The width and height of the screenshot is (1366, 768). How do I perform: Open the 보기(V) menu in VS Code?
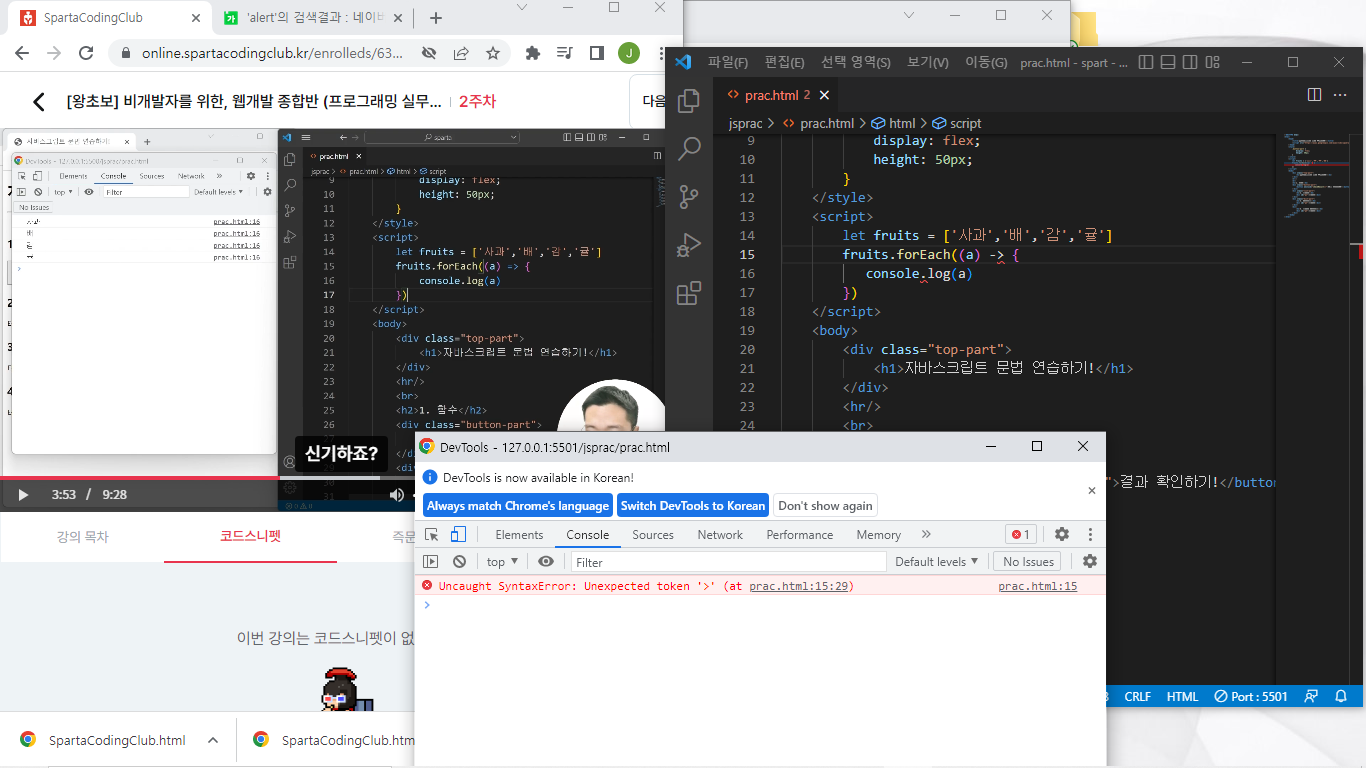[x=927, y=62]
